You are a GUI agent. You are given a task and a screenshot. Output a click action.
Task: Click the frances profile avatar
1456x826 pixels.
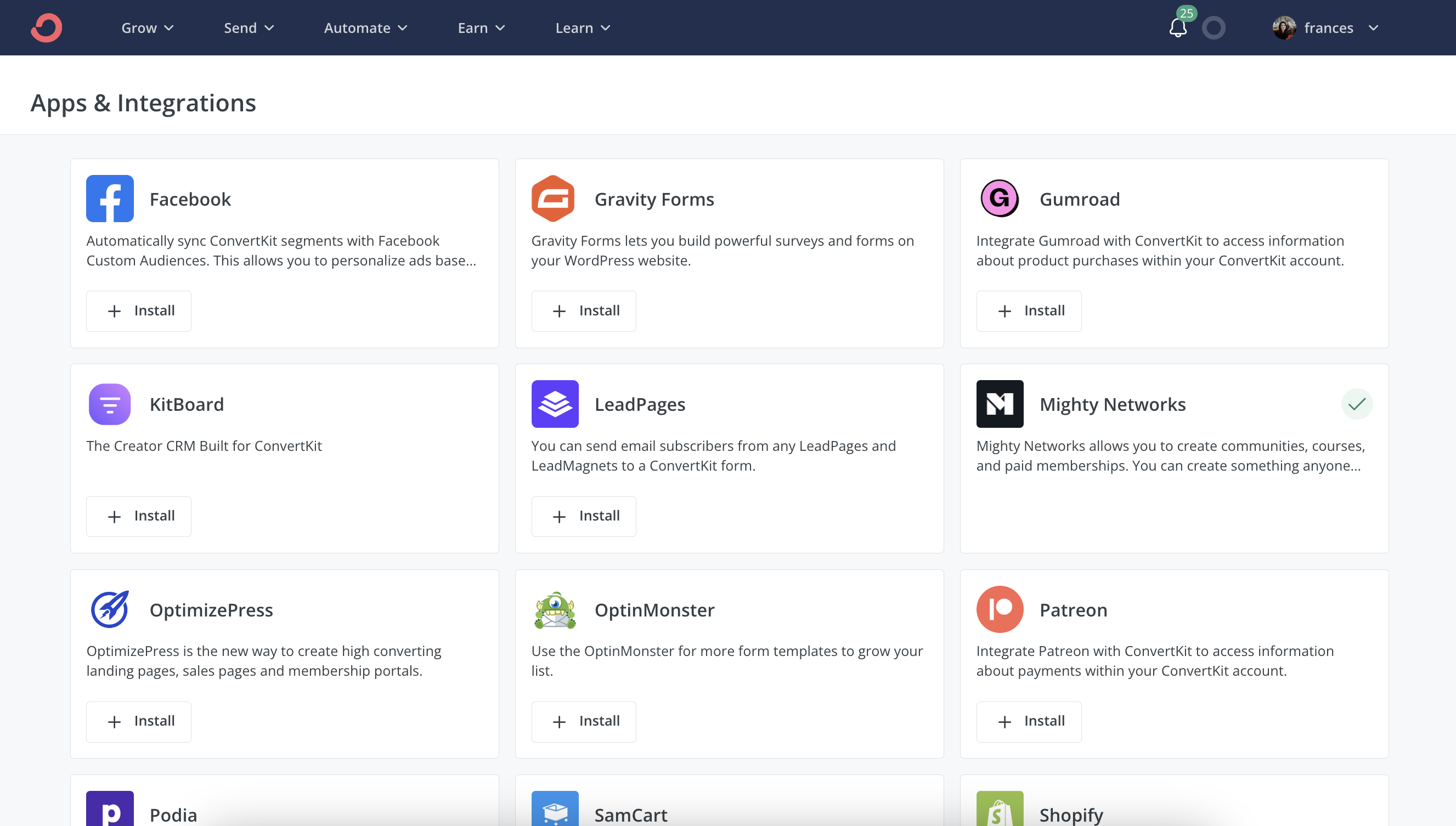pyautogui.click(x=1284, y=28)
